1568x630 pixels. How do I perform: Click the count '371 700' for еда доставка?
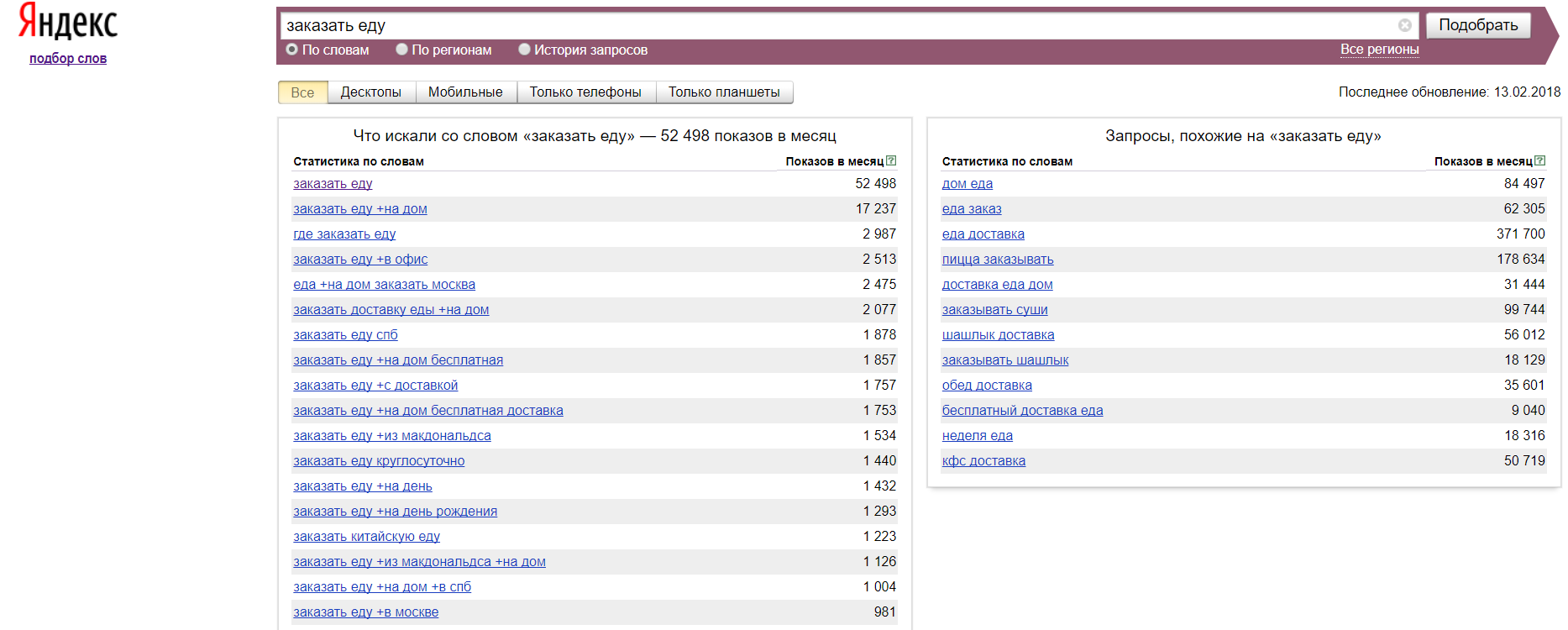click(x=1520, y=234)
